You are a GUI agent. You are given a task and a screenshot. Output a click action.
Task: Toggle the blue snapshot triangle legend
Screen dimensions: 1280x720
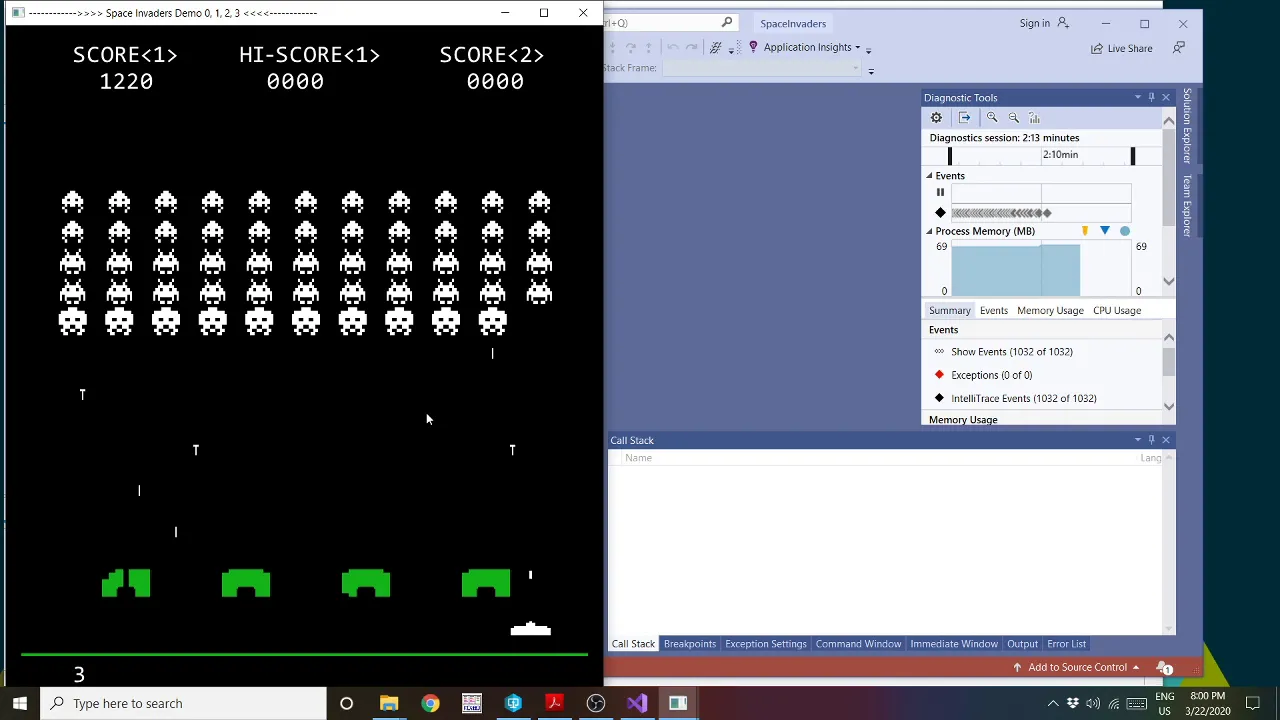[1105, 231]
